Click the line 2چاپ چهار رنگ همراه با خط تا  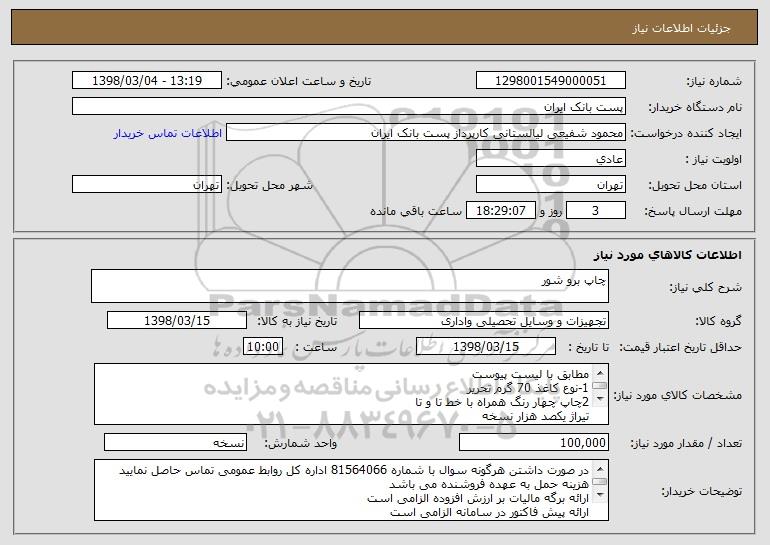click(x=502, y=402)
